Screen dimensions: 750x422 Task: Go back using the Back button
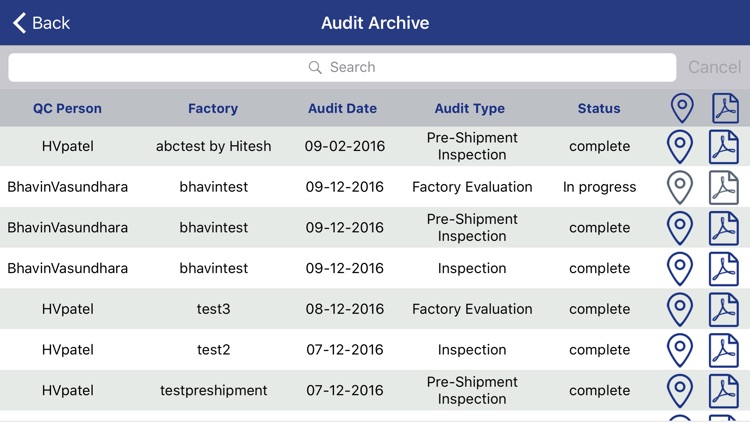[41, 23]
